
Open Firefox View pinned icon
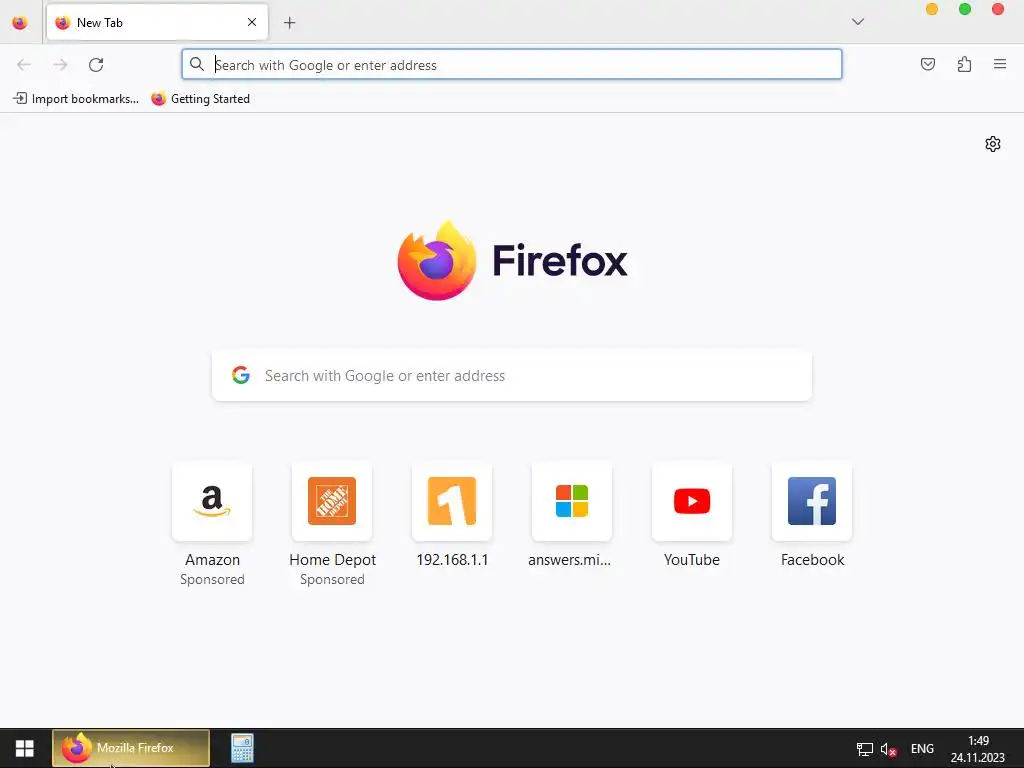pyautogui.click(x=20, y=23)
